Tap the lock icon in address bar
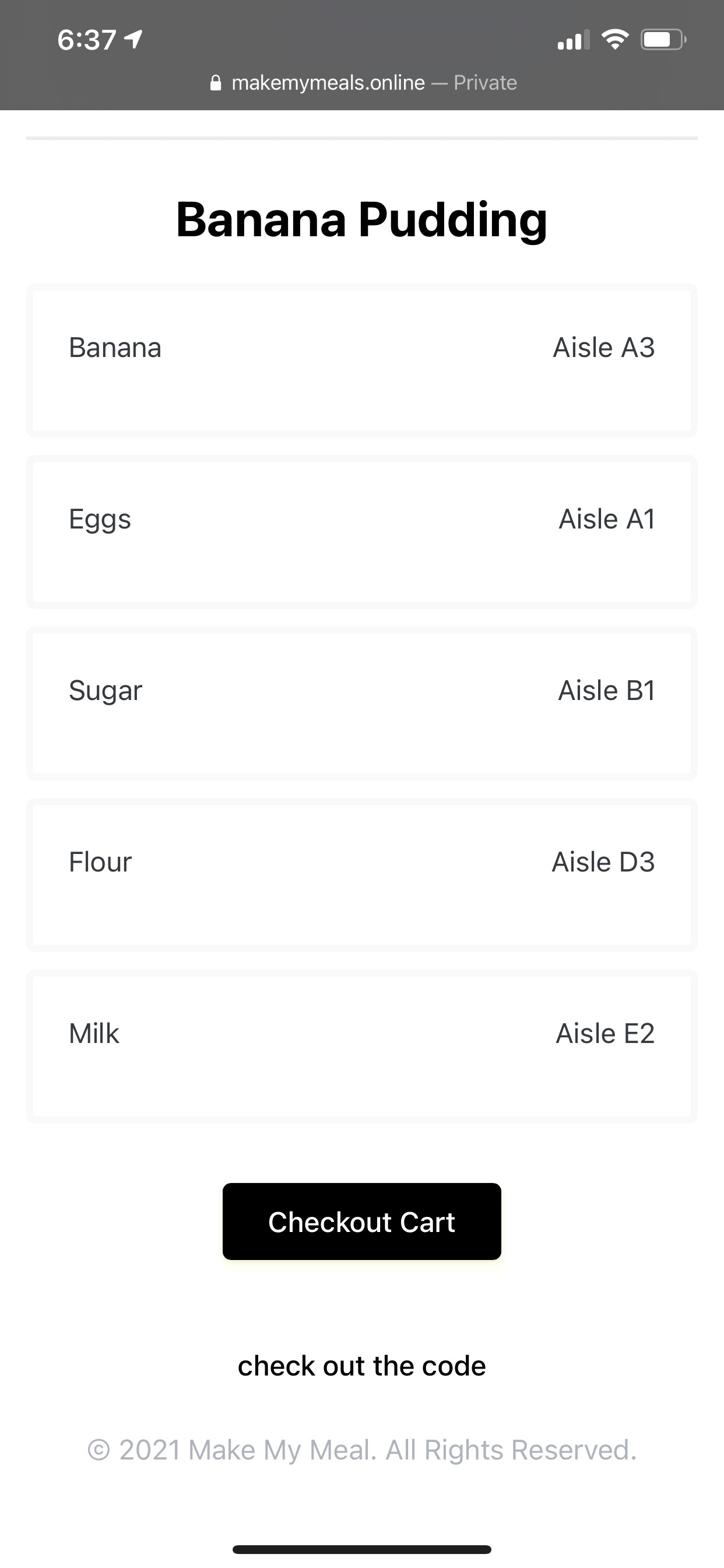 tap(215, 83)
